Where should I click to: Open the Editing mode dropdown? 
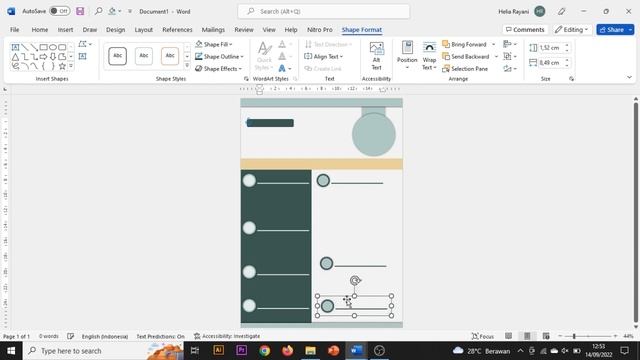572,29
